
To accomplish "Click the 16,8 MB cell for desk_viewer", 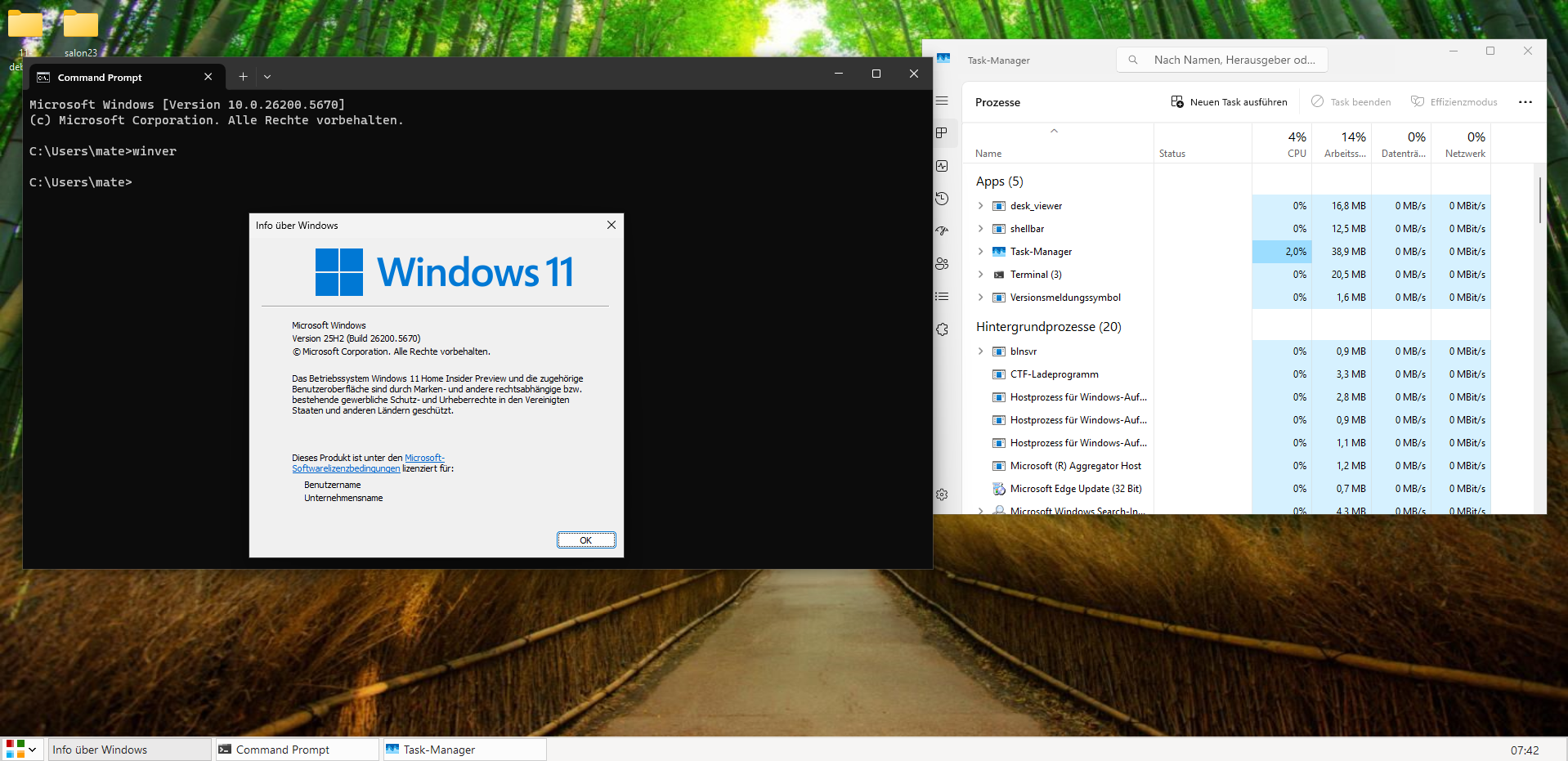I will [x=1342, y=206].
